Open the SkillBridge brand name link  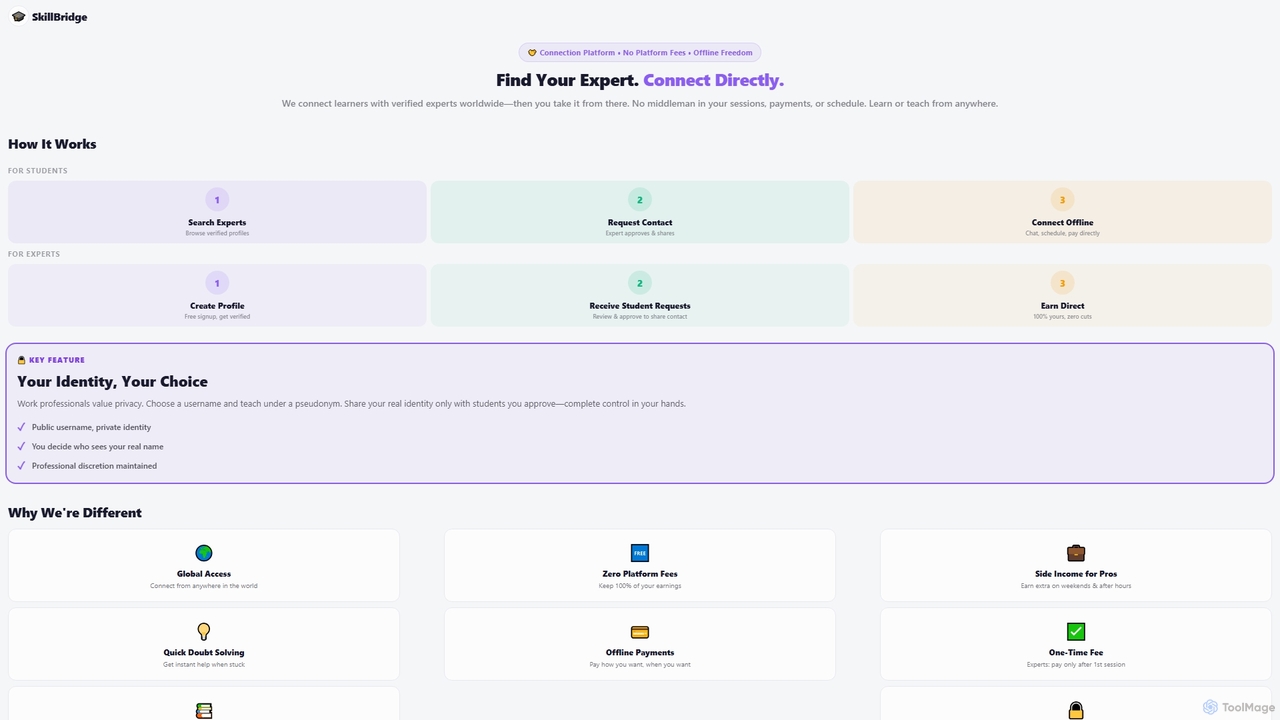click(x=59, y=17)
